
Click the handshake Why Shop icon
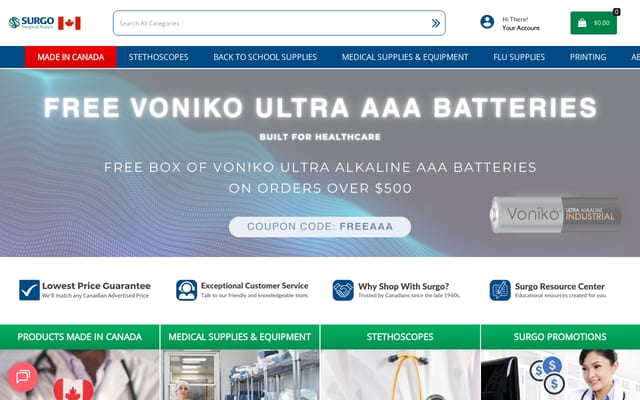point(343,290)
